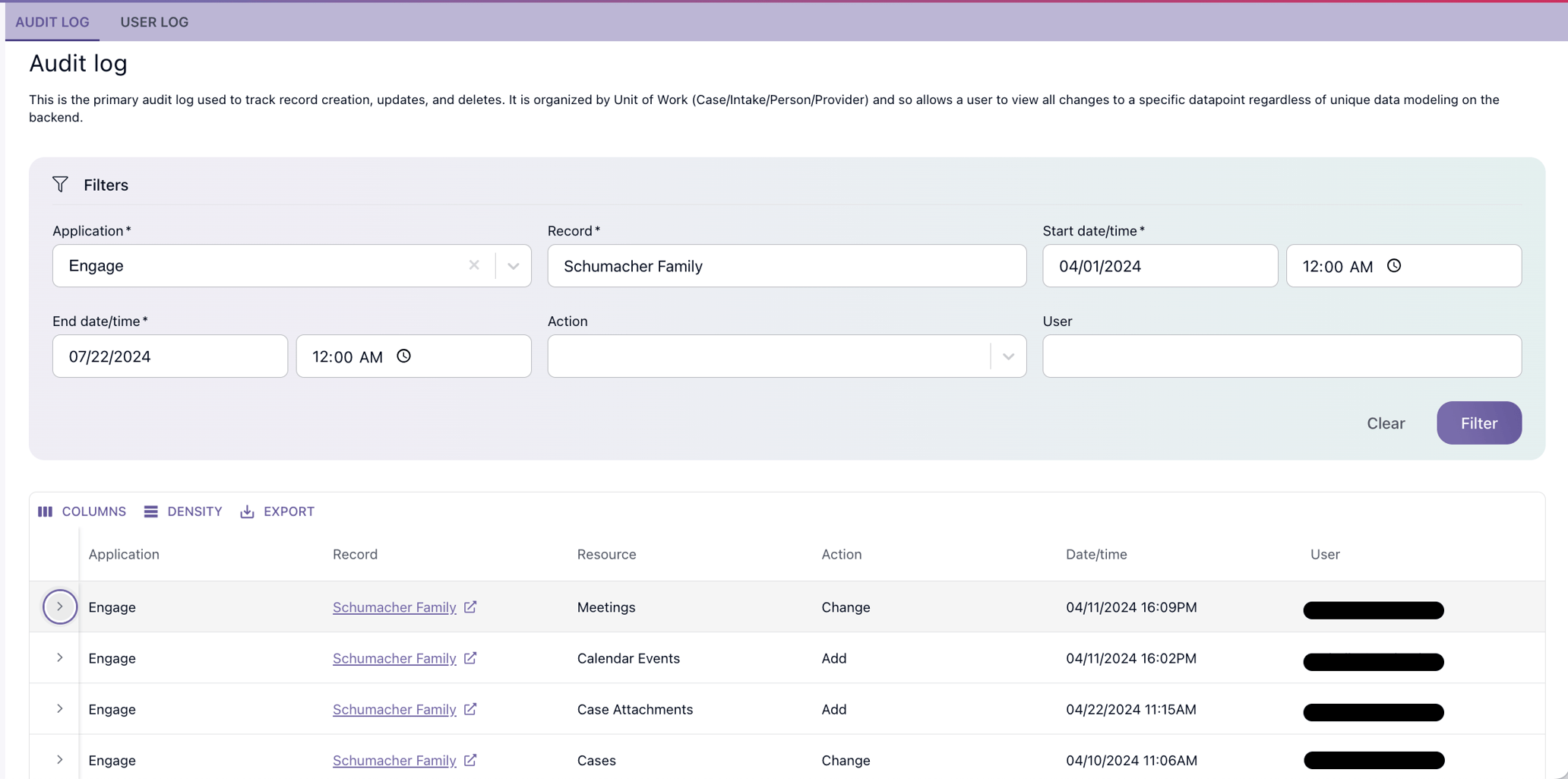Expand the Meetings Change row details
This screenshot has width=1568, height=779.
(59, 606)
